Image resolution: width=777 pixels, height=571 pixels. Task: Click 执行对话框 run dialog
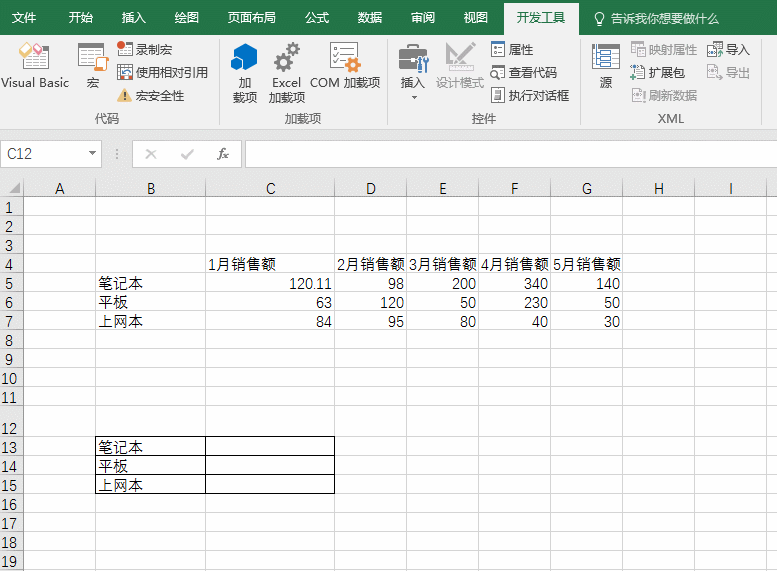pos(529,95)
